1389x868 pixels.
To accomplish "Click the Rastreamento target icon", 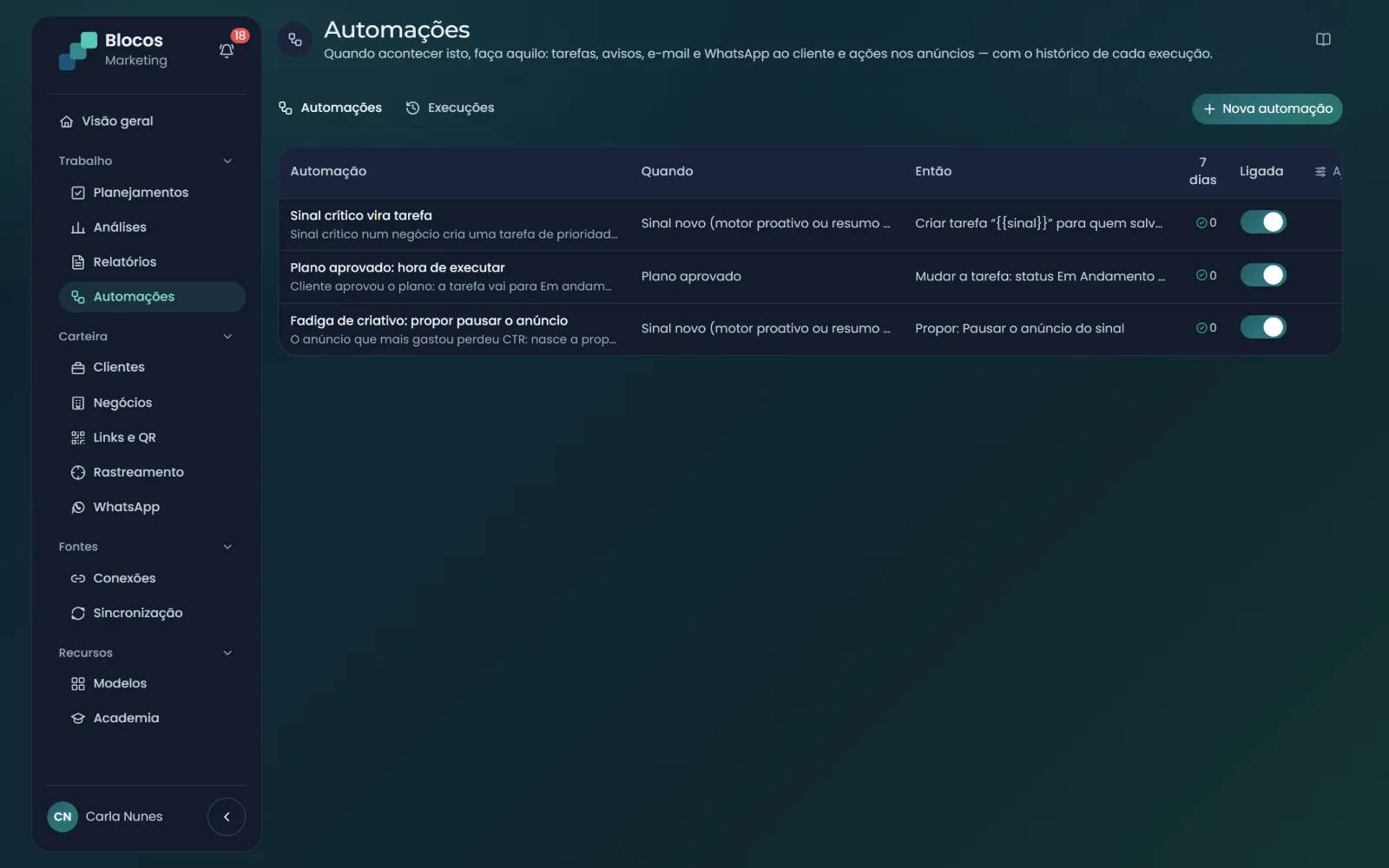I will click(x=78, y=472).
